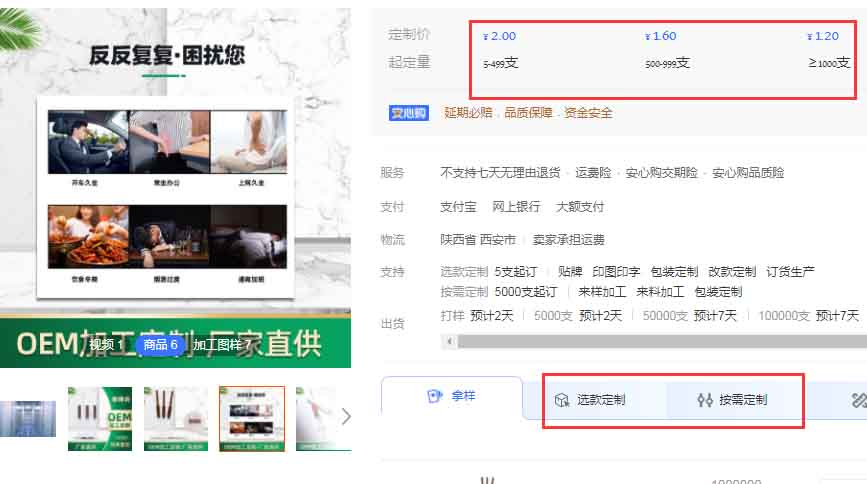The height and width of the screenshot is (484, 867).
Task: Click the 拿样 sample cup icon
Action: 434,396
